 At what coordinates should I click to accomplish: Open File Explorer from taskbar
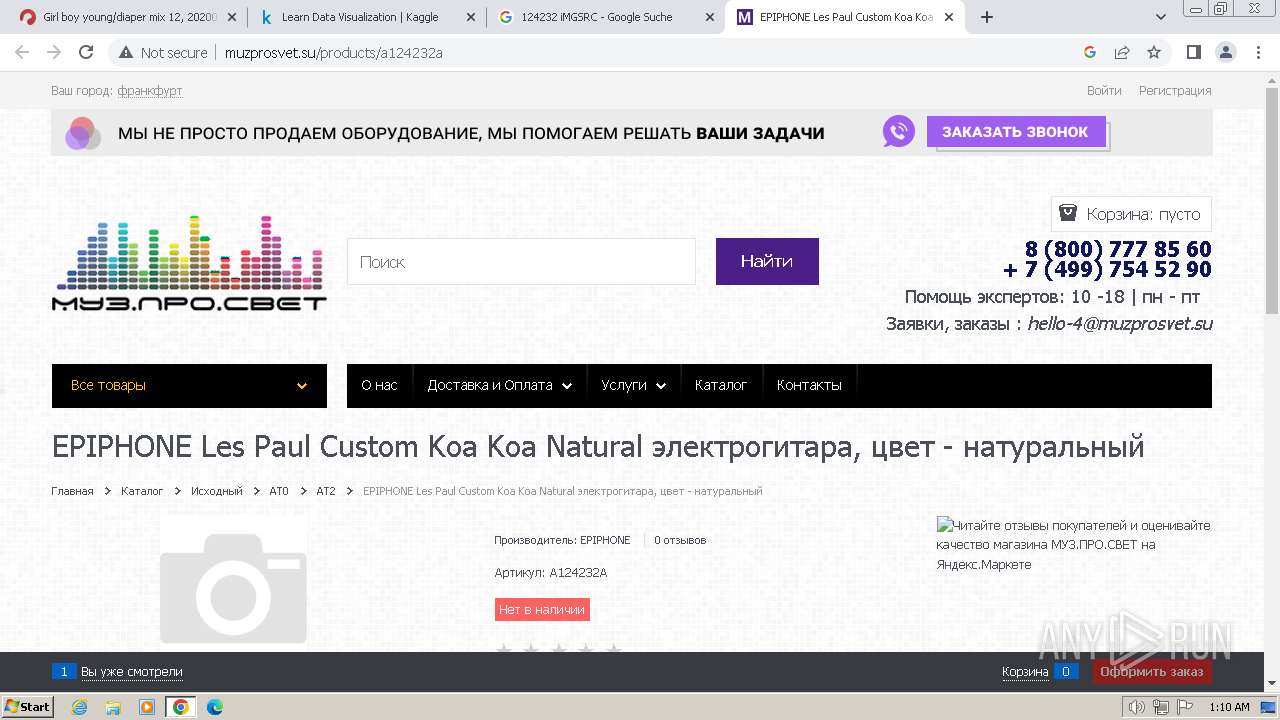click(113, 707)
